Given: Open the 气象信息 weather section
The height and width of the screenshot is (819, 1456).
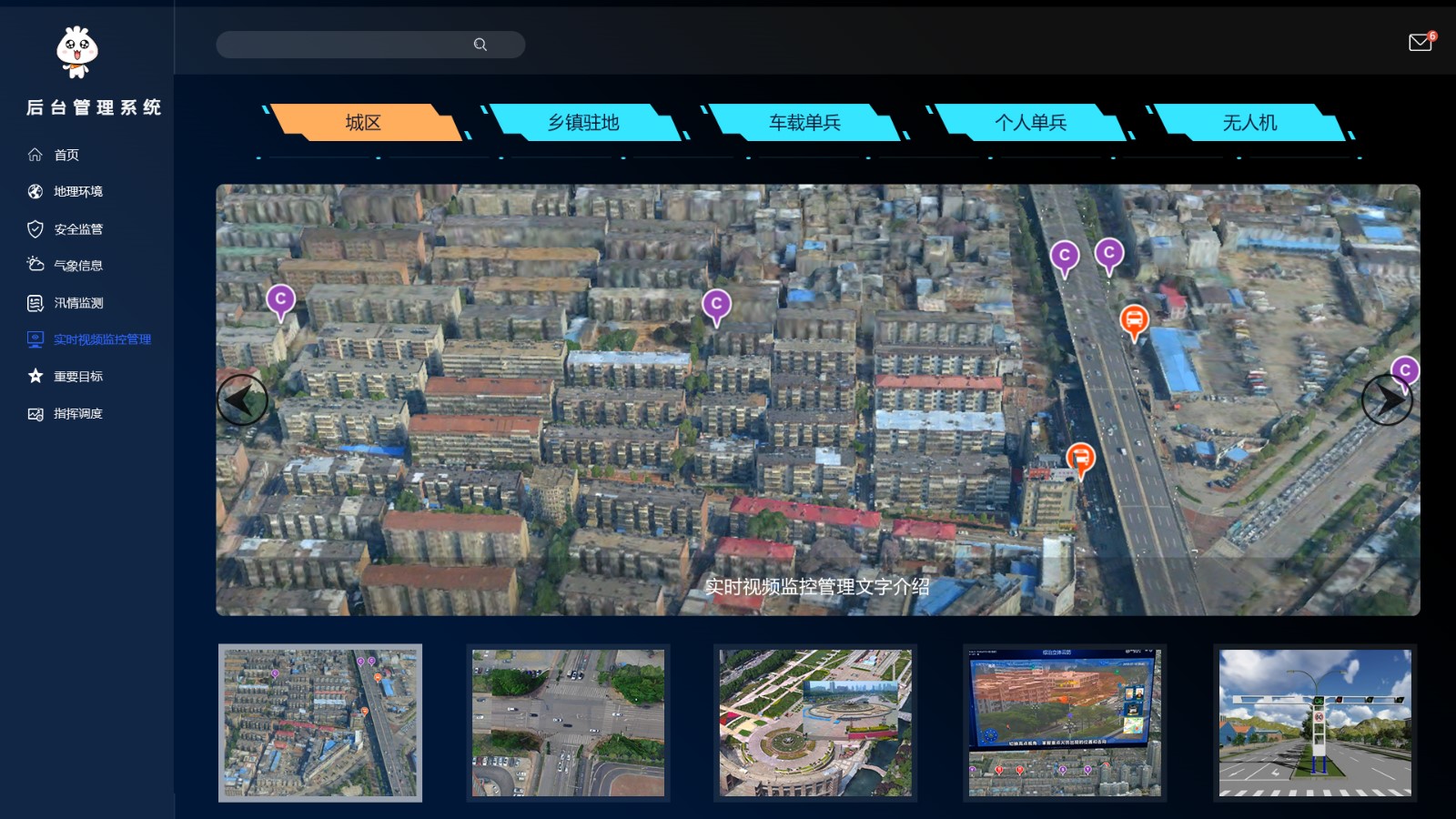Looking at the screenshot, I should point(77,266).
